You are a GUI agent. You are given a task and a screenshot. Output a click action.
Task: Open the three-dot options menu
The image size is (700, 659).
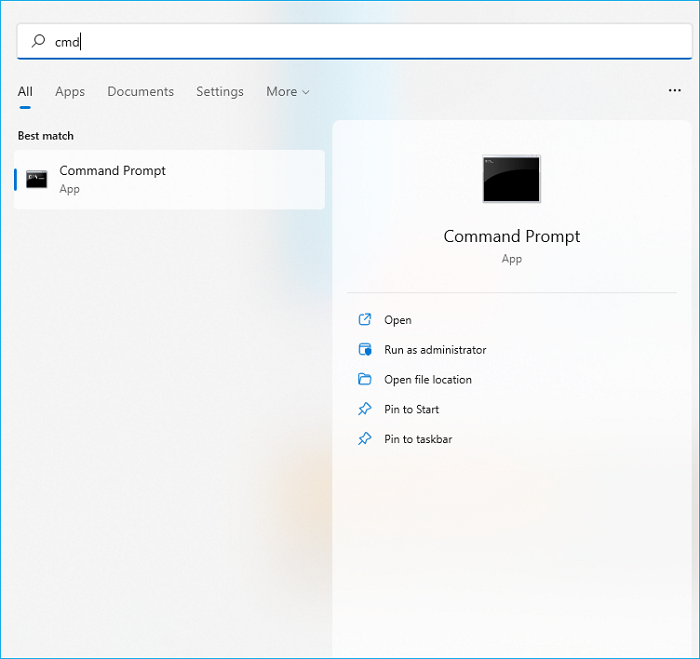pos(674,91)
